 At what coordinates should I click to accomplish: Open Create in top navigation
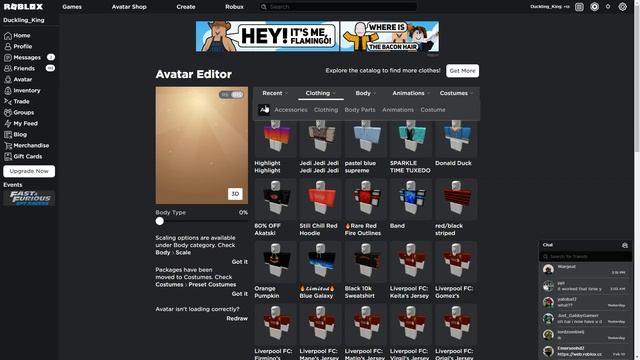(x=186, y=7)
